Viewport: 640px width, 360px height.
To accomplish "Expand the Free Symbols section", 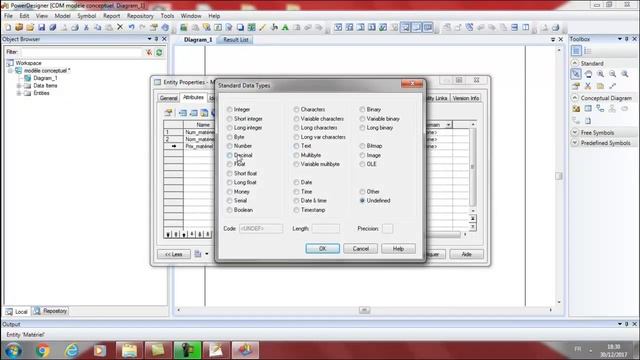I will coord(575,133).
